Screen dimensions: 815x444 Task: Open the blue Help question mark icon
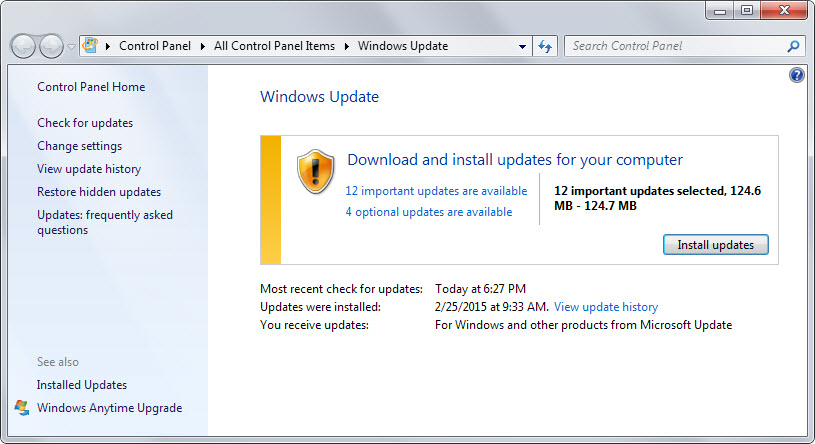tap(796, 75)
